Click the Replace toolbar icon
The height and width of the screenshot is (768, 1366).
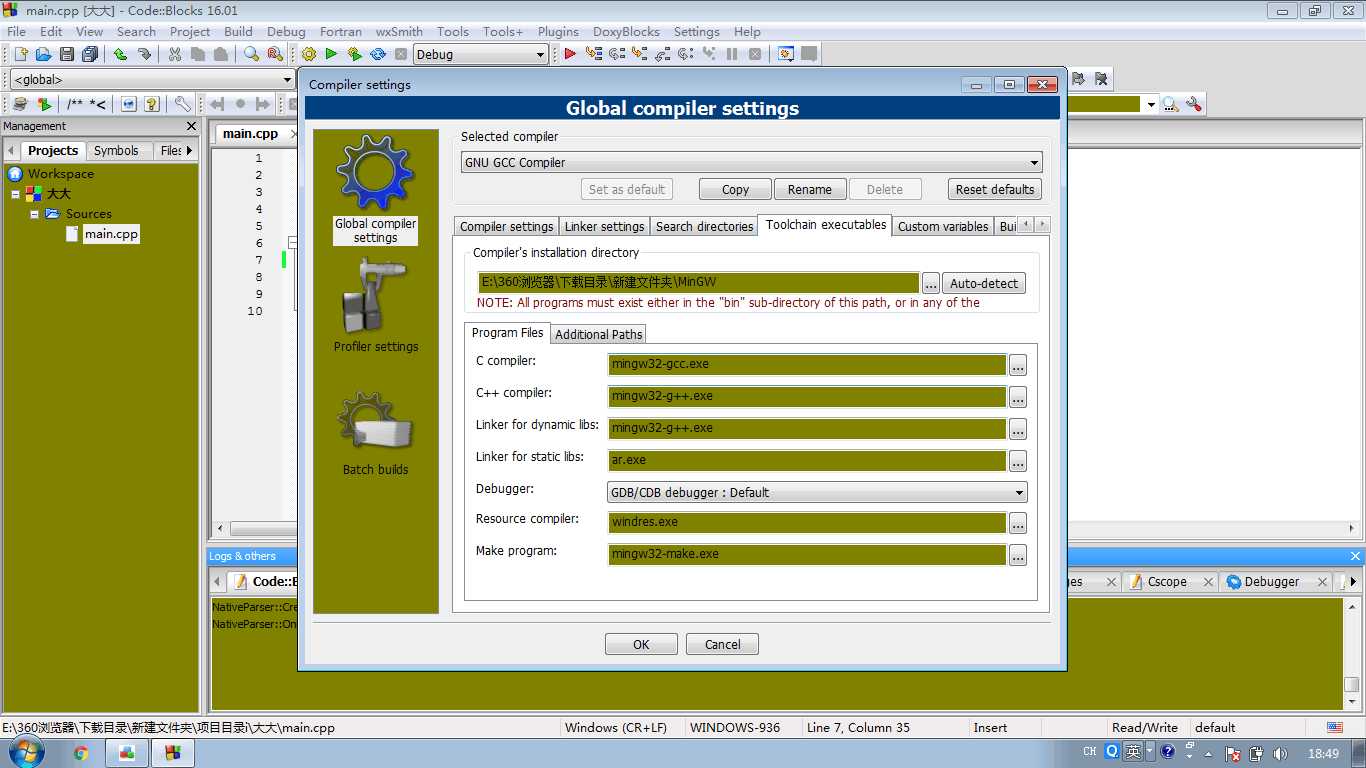(274, 54)
